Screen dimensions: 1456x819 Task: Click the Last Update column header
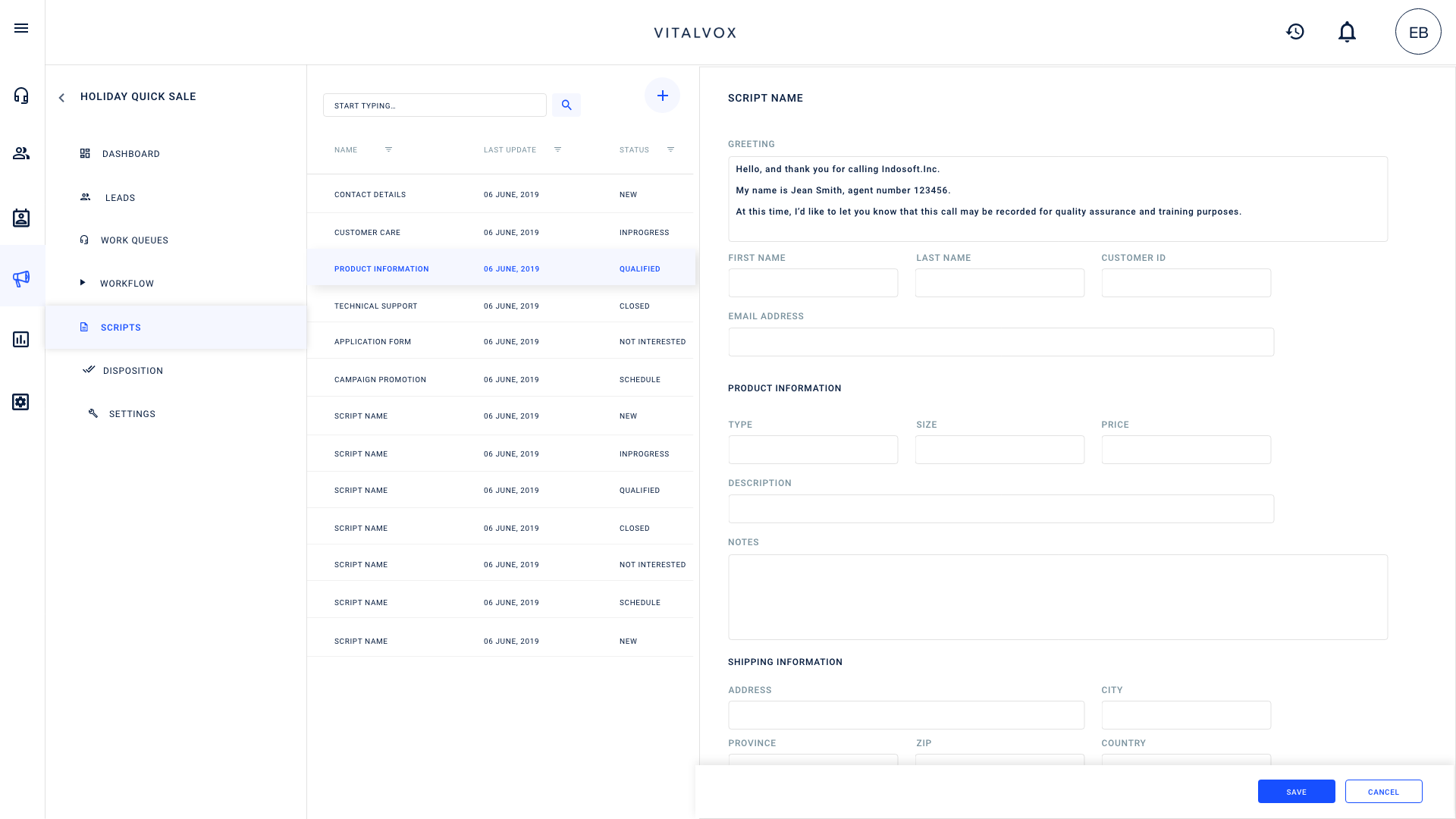click(510, 150)
